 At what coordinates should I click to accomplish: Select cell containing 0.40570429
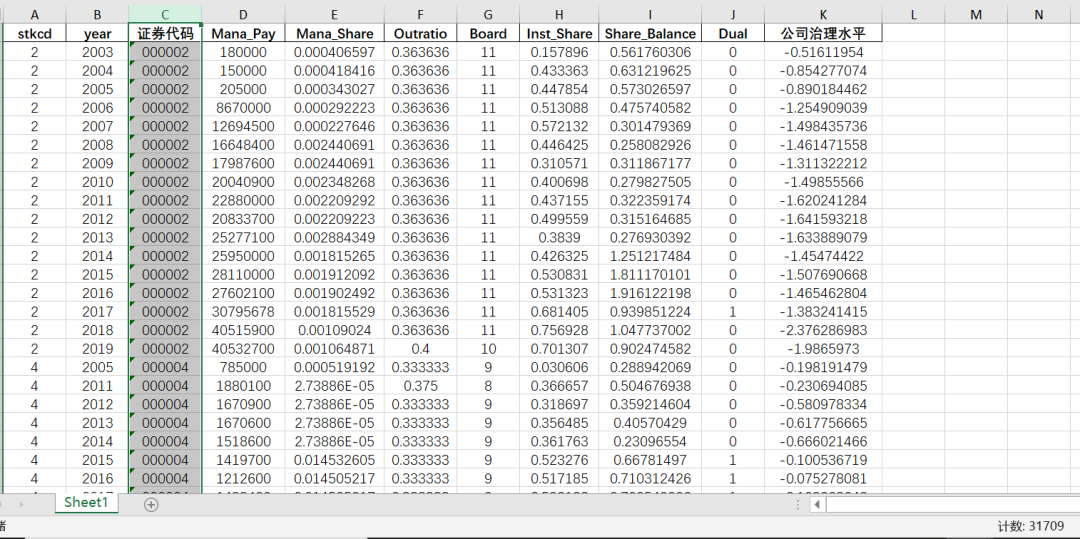point(650,423)
